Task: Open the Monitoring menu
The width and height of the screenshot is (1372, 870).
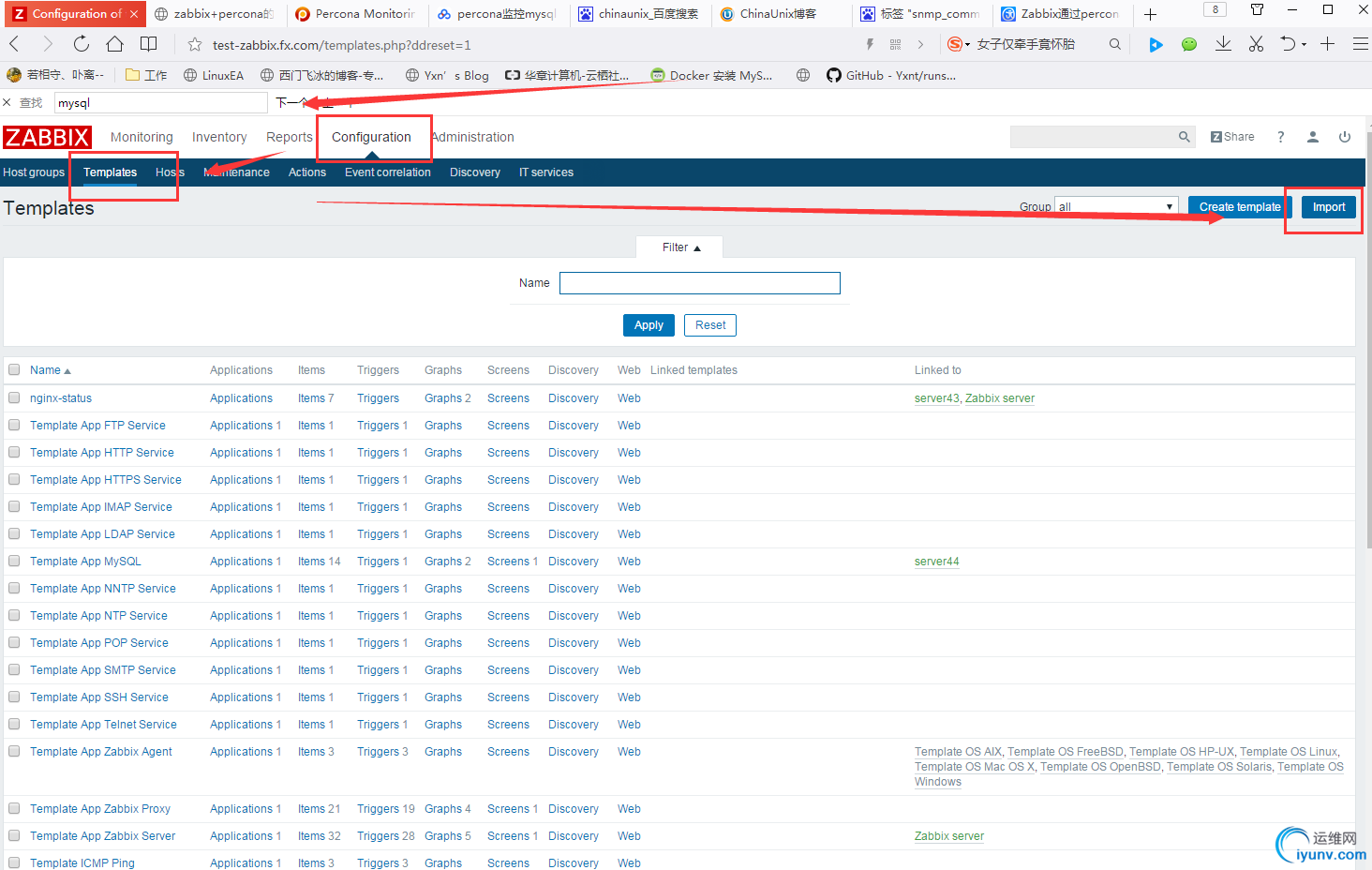Action: coord(142,137)
